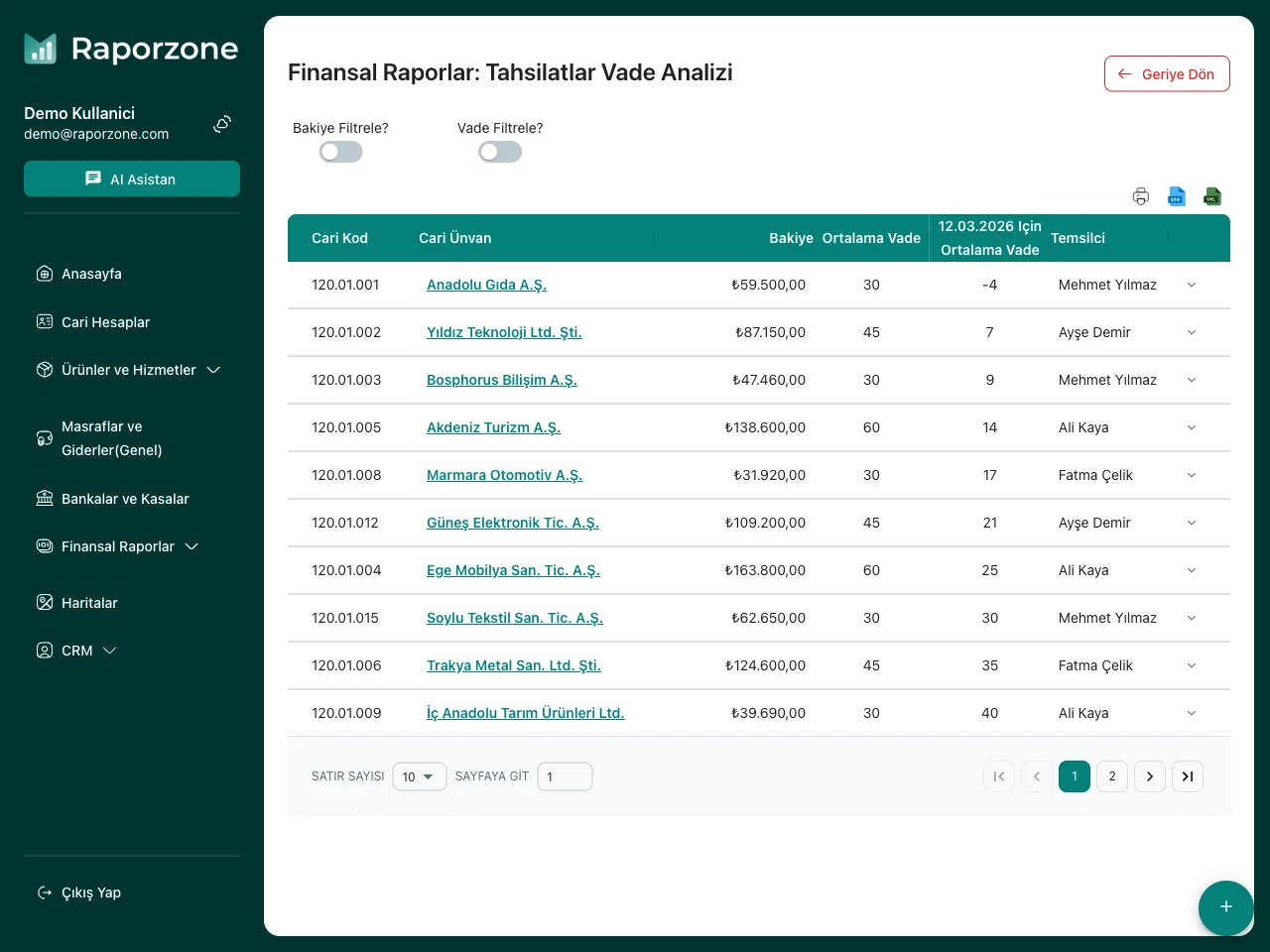Go to the last page of results

(1188, 776)
